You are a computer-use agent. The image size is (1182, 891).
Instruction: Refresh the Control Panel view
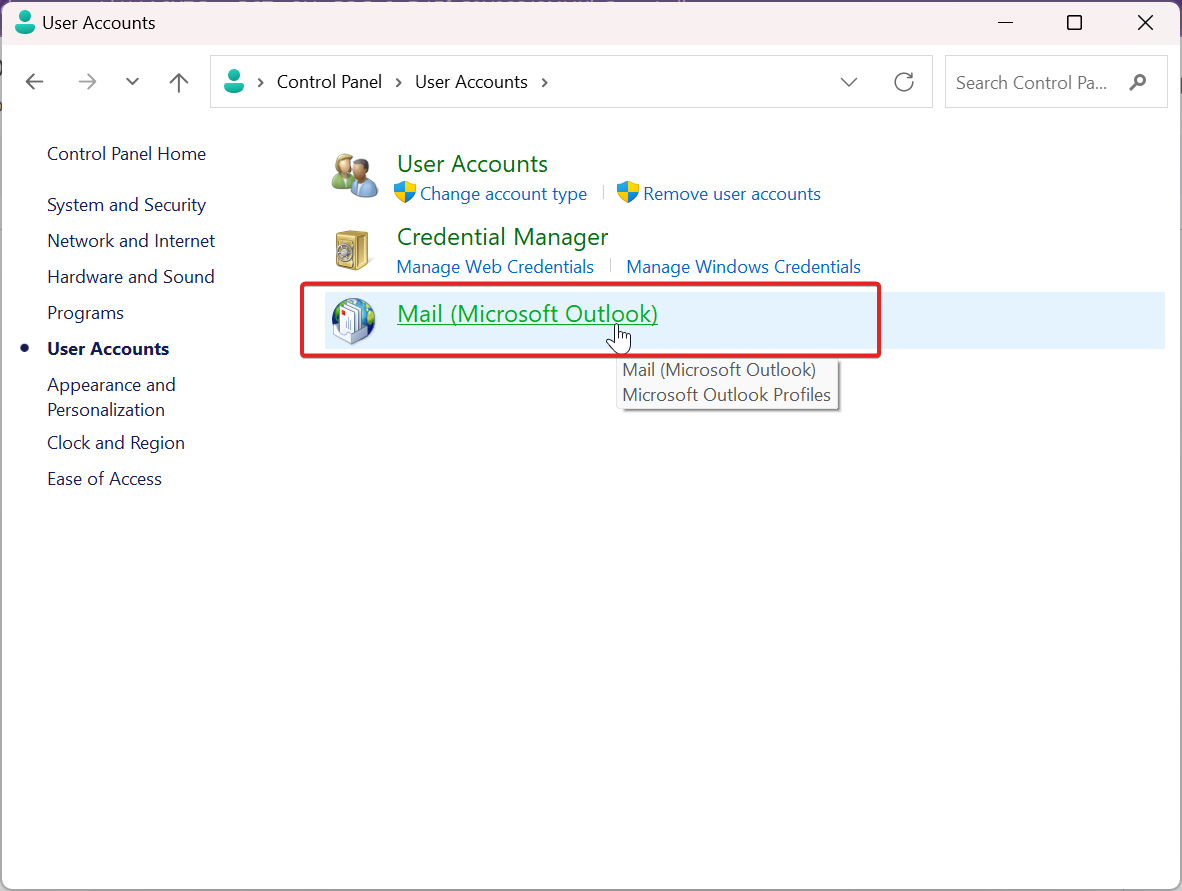coord(904,81)
